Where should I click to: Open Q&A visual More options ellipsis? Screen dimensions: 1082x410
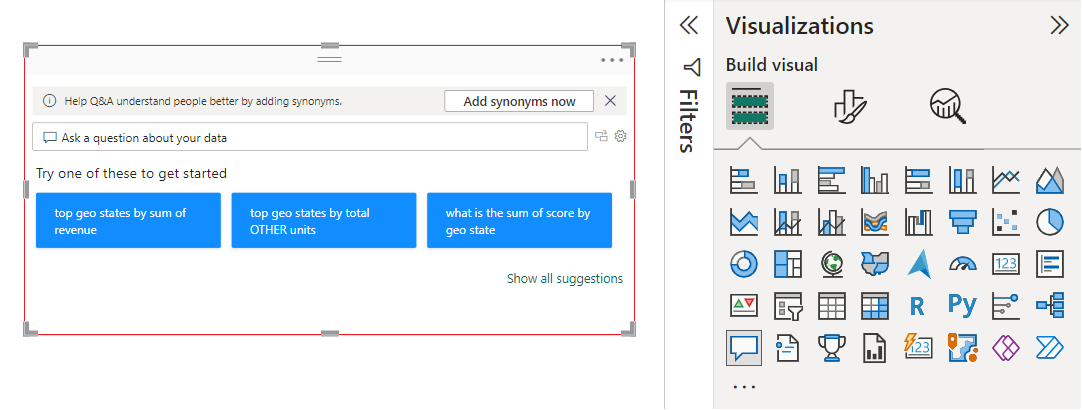pos(612,60)
